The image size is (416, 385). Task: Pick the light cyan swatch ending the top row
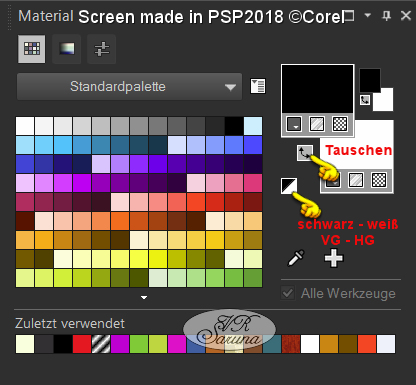[x=253, y=126]
